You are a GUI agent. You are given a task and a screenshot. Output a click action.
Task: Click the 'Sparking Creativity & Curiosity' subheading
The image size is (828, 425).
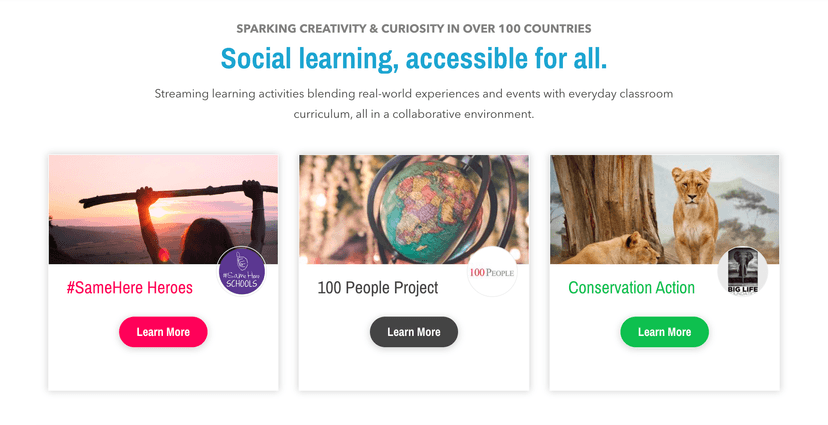coord(413,28)
